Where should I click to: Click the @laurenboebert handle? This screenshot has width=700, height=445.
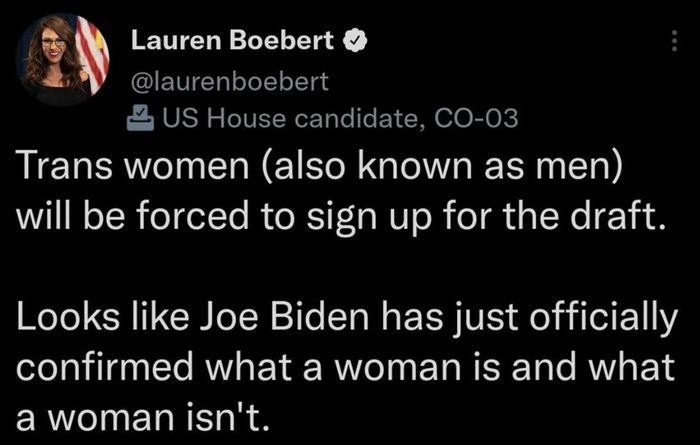(x=230, y=81)
